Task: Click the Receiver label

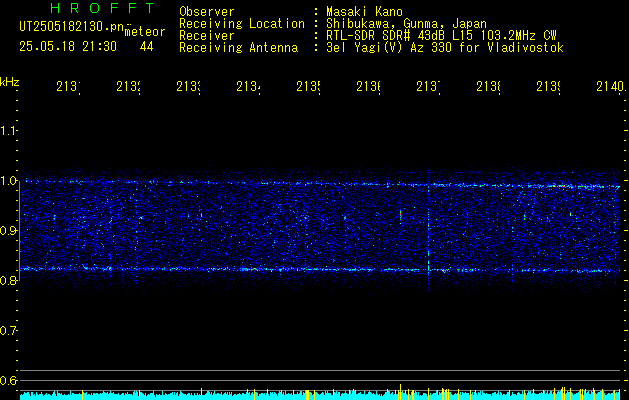Action: [207, 36]
